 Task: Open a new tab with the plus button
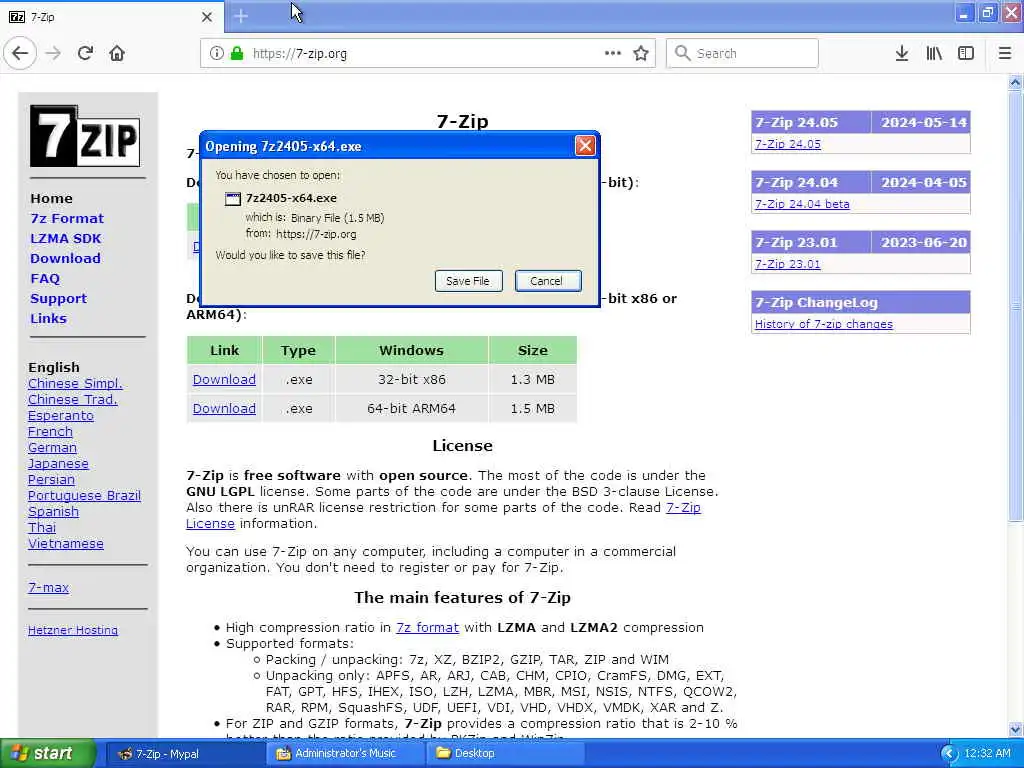pyautogui.click(x=241, y=16)
